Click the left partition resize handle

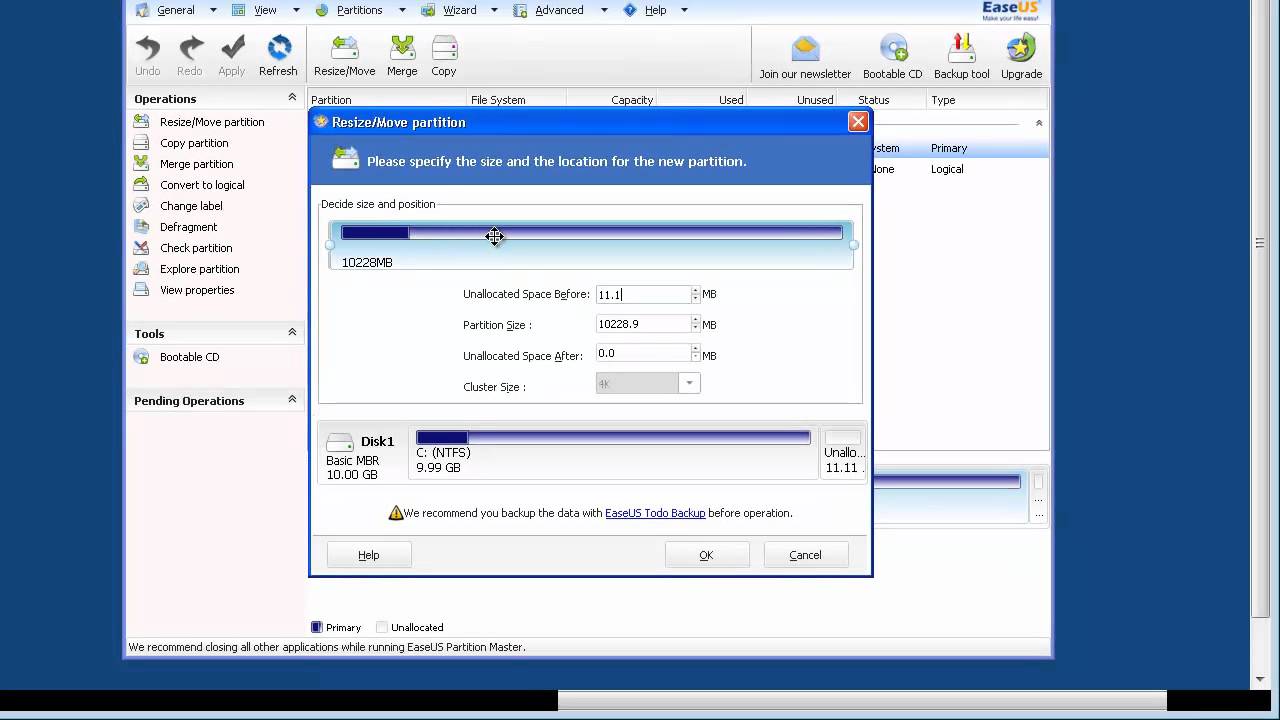tap(330, 245)
